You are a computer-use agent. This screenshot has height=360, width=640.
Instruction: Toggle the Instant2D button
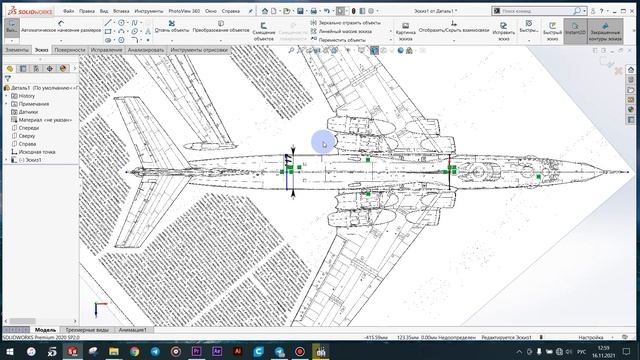click(x=576, y=31)
